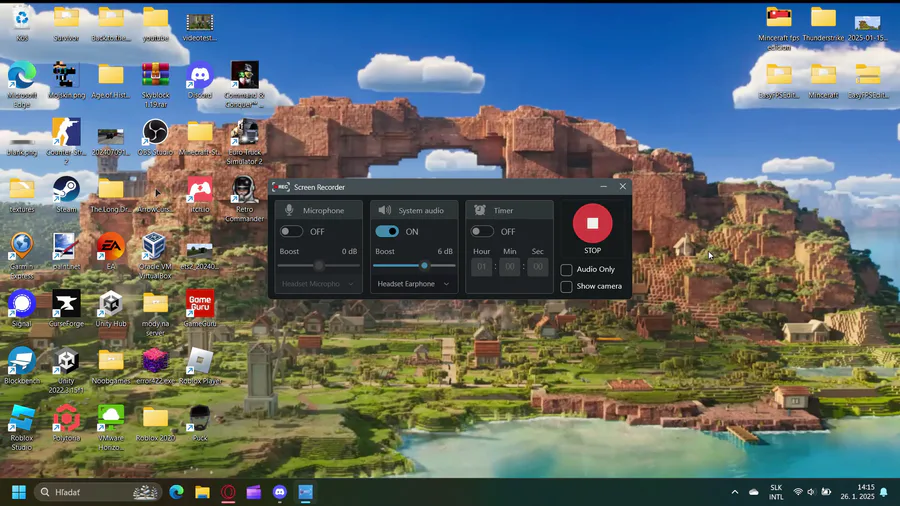Select the Oracle VM VirtualBox shortcut
900x506 pixels.
tap(155, 256)
